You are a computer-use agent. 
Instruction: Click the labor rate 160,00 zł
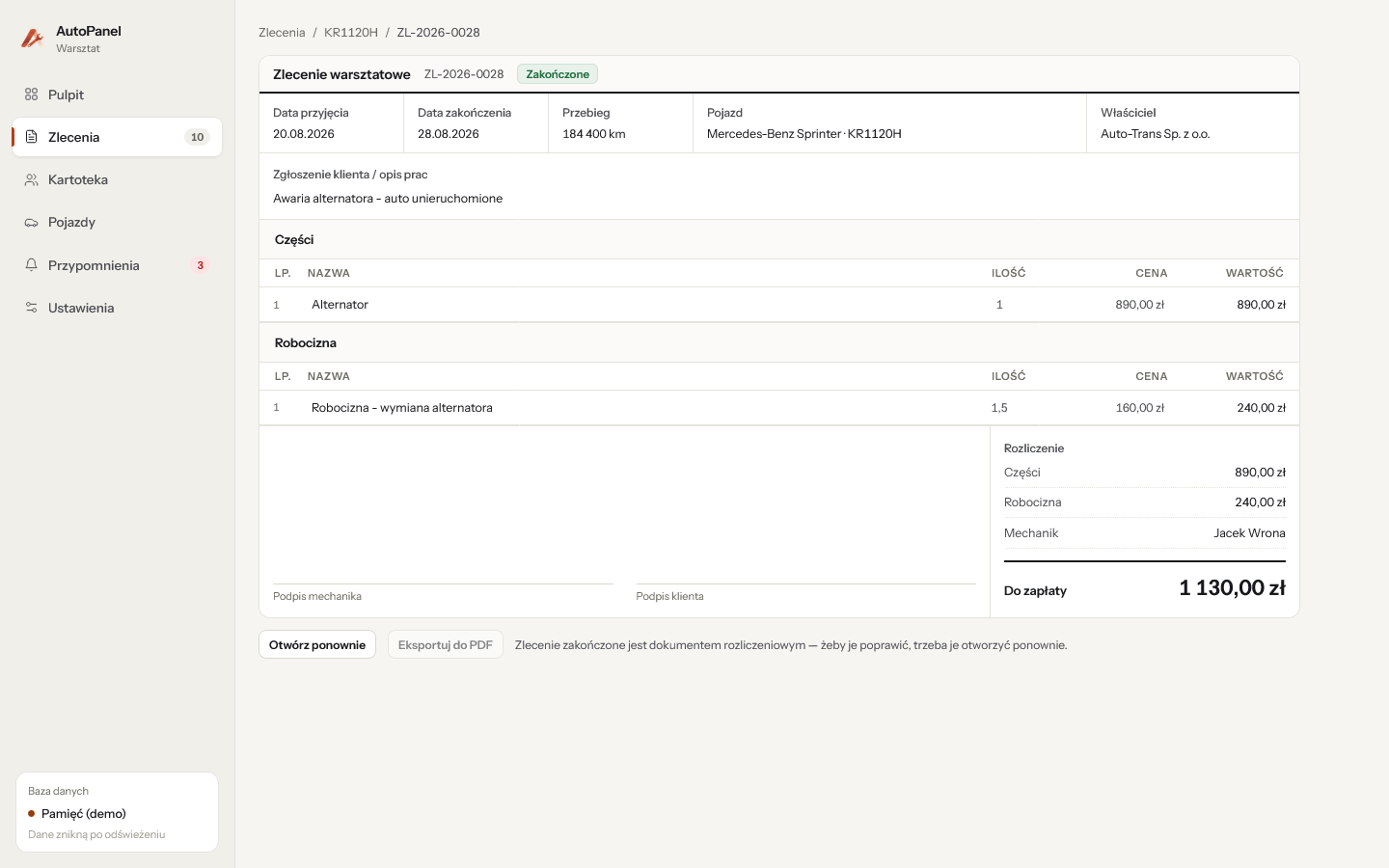[x=1140, y=408]
